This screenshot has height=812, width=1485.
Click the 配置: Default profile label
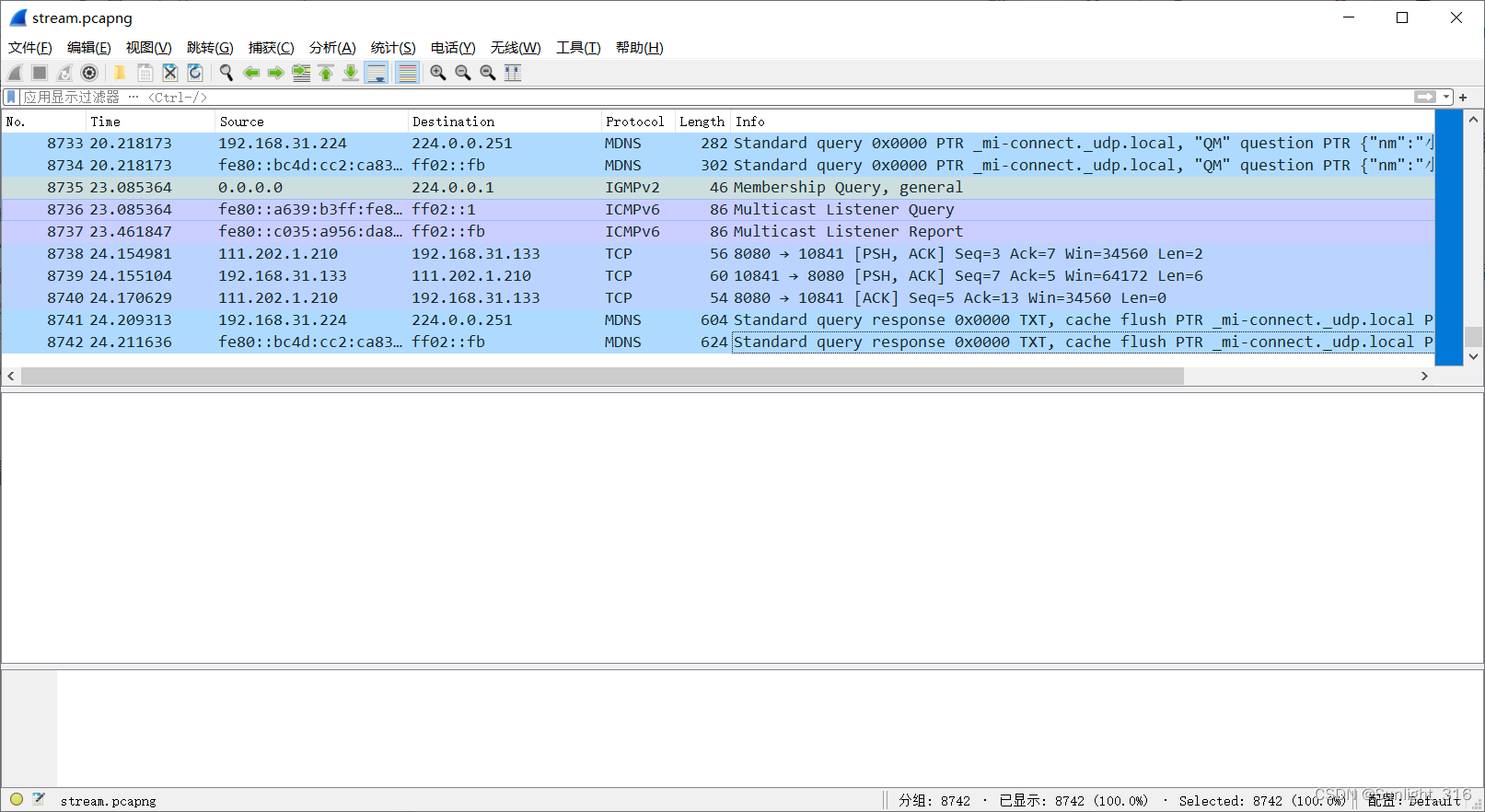pyautogui.click(x=1414, y=801)
